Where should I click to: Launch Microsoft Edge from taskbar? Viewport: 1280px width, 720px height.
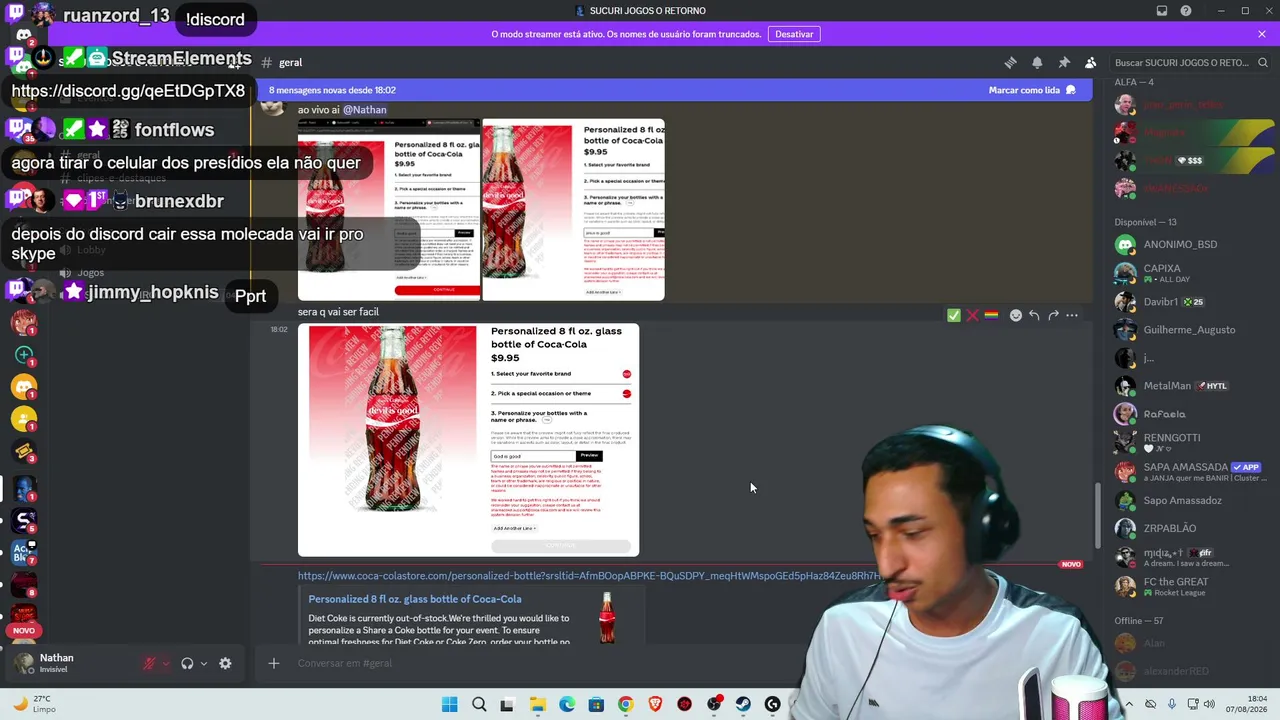tap(567, 704)
